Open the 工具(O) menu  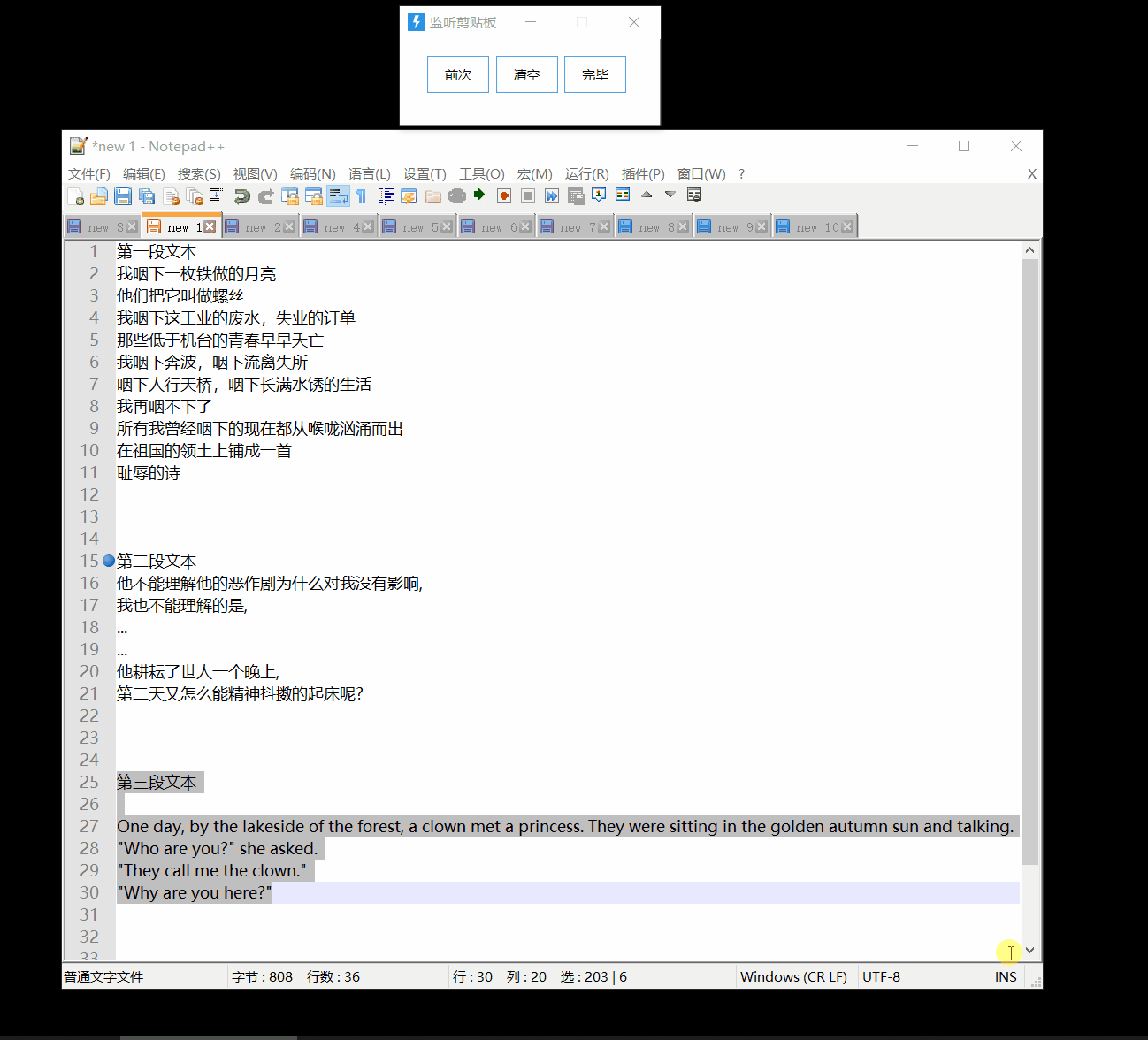(482, 173)
